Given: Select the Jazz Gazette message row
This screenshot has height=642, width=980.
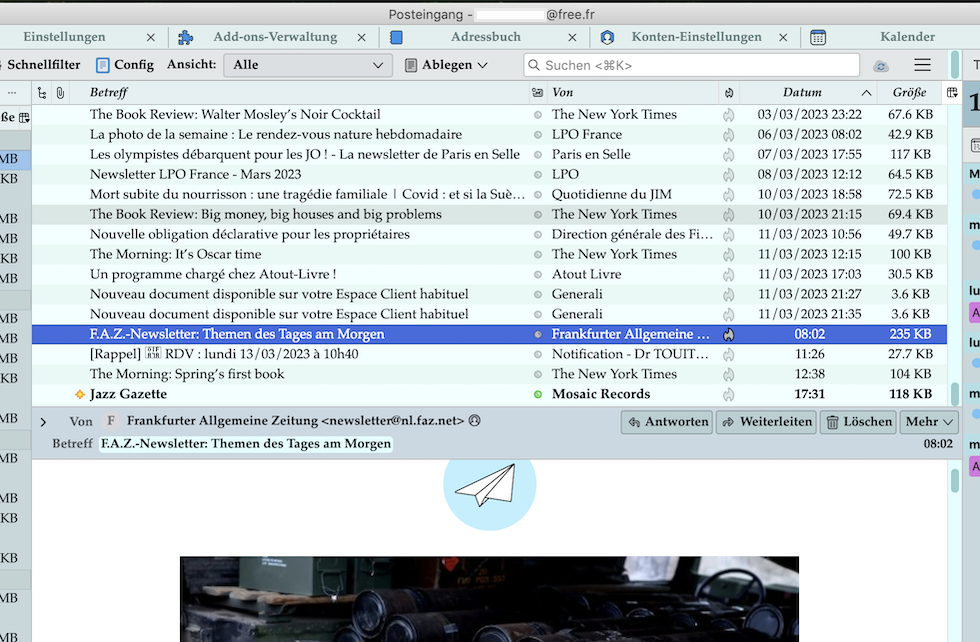Looking at the screenshot, I should [489, 394].
